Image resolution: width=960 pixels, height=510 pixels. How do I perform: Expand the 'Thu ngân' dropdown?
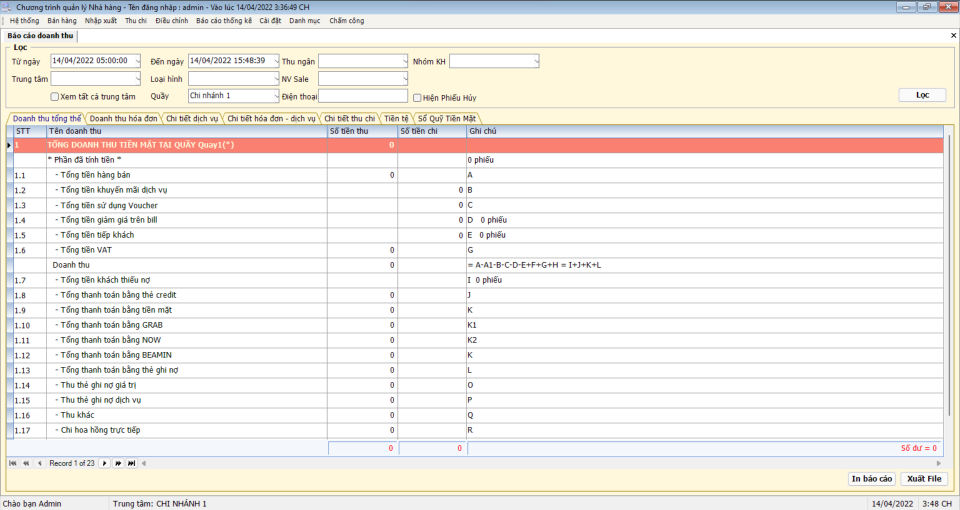click(404, 61)
